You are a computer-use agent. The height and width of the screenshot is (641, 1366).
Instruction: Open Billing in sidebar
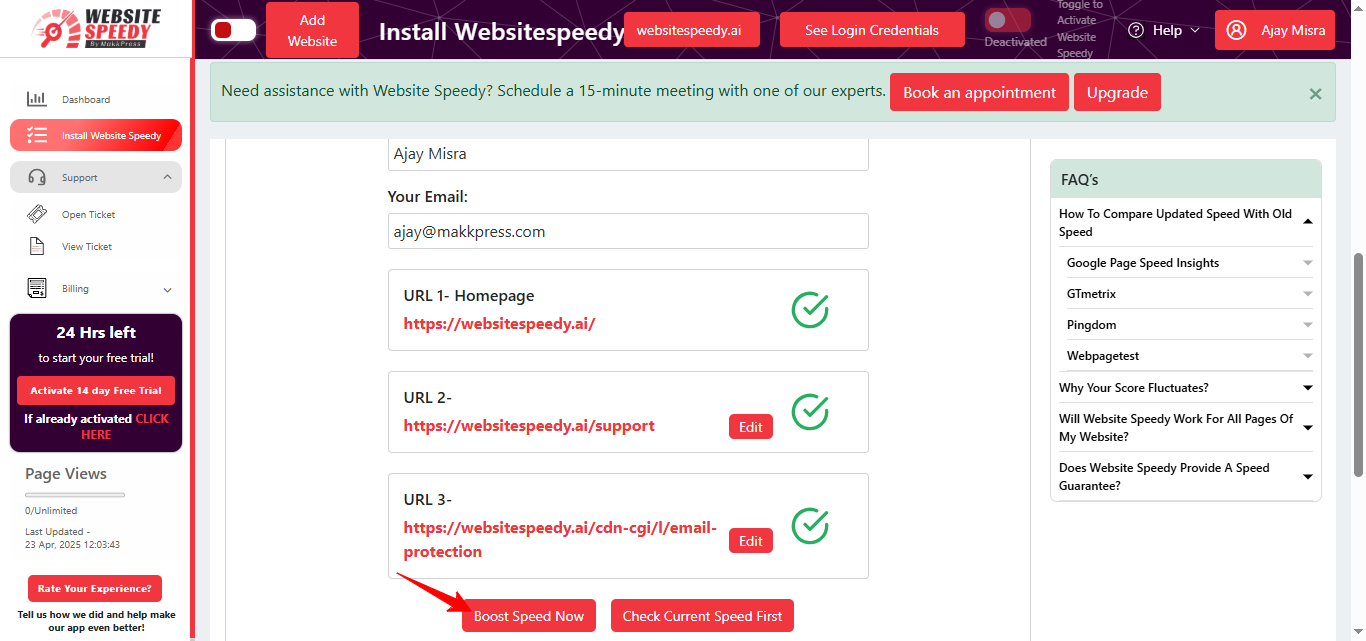96,288
